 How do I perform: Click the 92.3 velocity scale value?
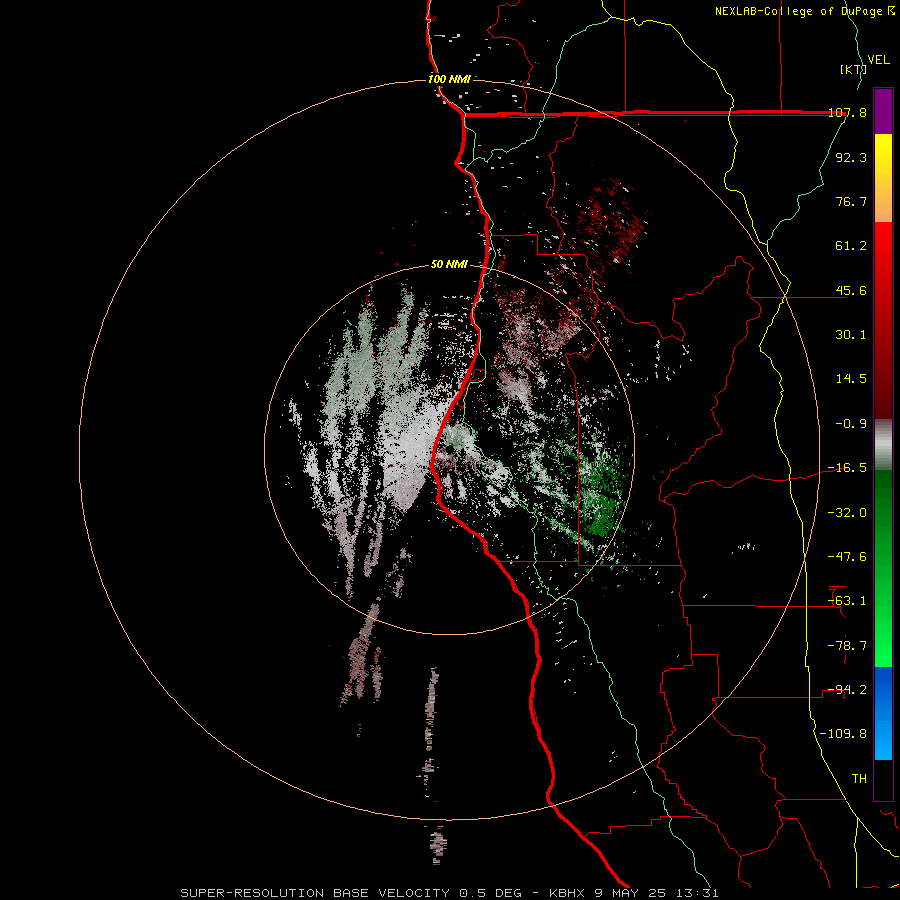coord(851,157)
